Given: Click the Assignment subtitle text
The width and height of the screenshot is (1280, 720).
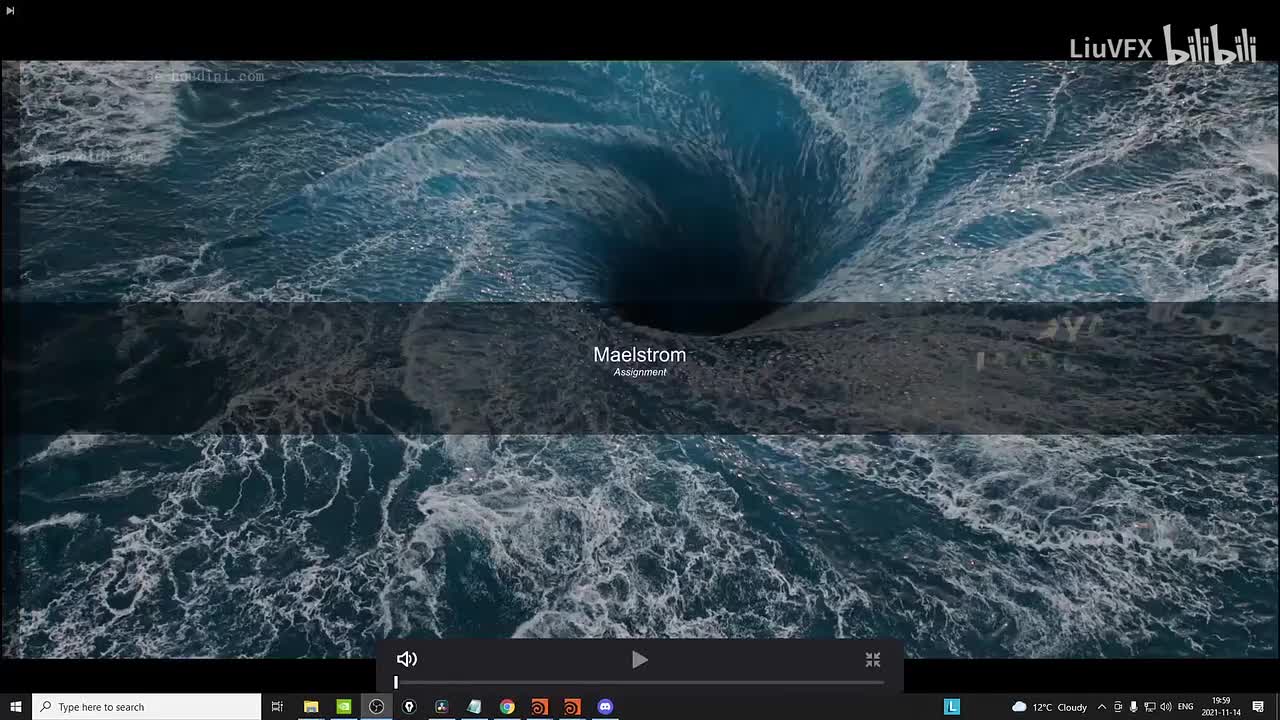Looking at the screenshot, I should click(x=640, y=372).
